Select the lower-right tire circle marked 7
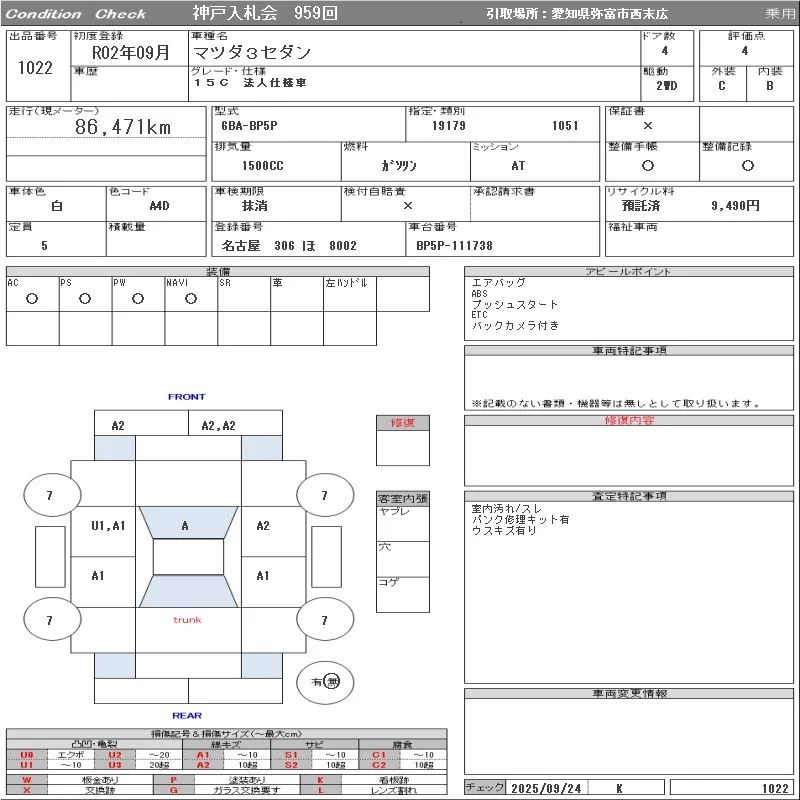The image size is (800, 800). (x=324, y=621)
